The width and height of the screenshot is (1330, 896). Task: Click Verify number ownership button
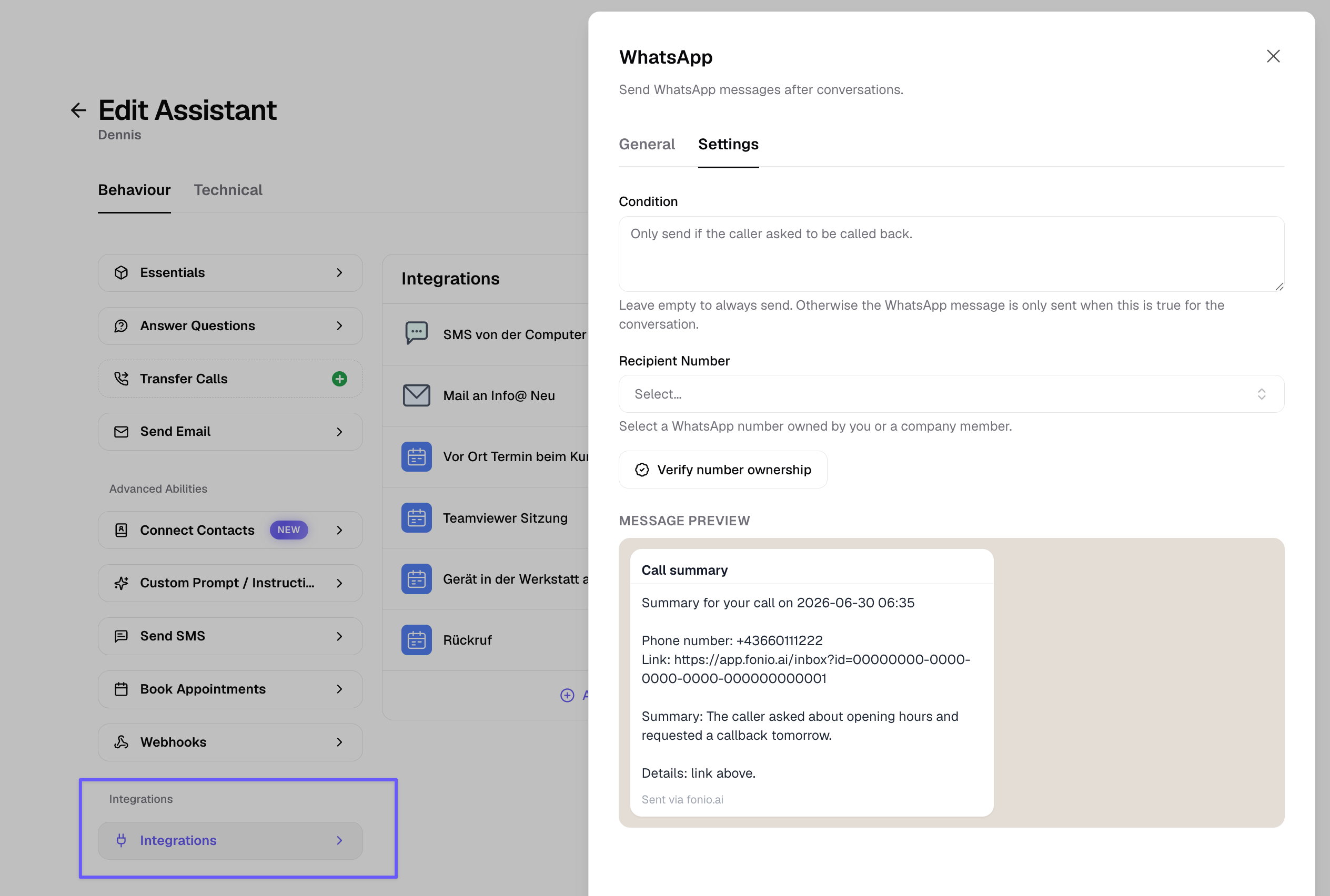point(723,470)
